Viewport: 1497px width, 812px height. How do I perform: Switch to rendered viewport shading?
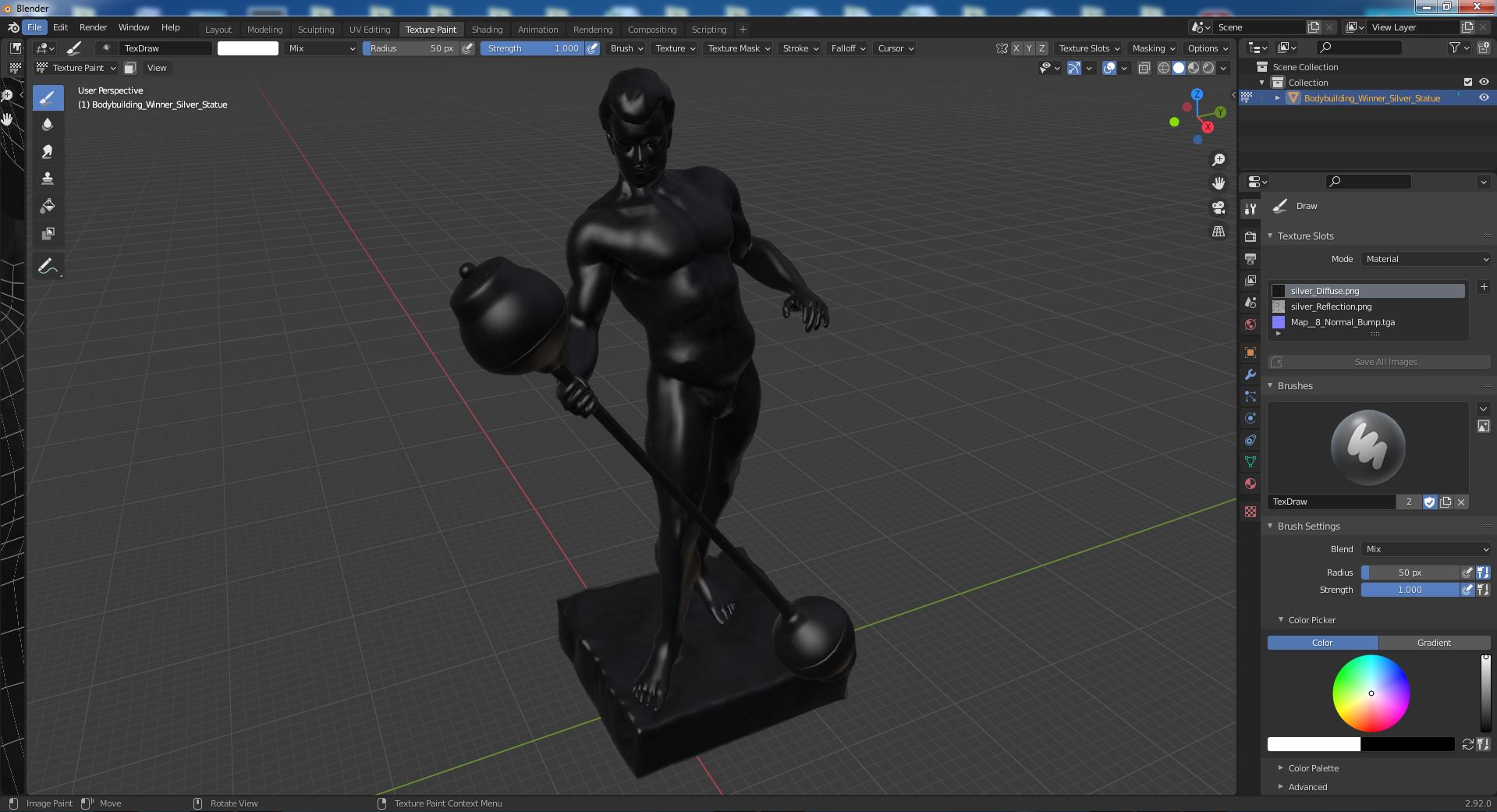[1208, 68]
